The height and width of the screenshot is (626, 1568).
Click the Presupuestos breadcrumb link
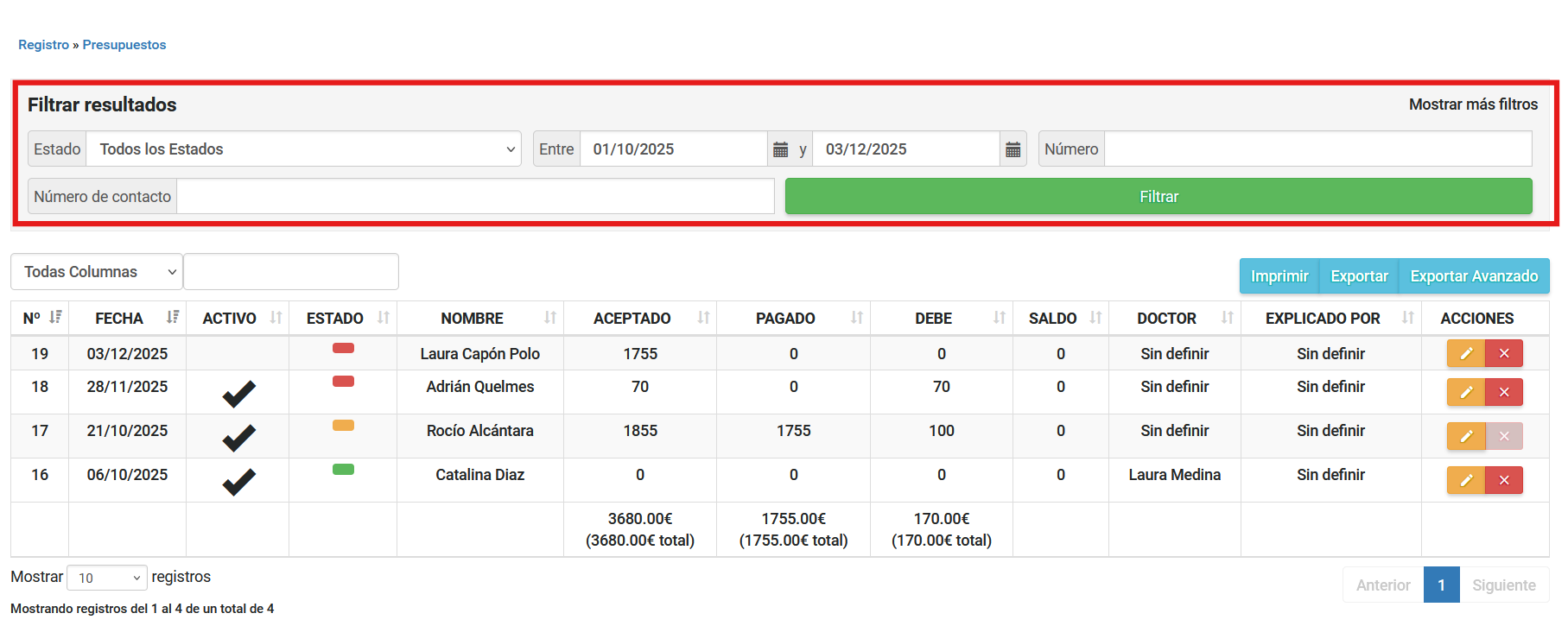click(124, 45)
